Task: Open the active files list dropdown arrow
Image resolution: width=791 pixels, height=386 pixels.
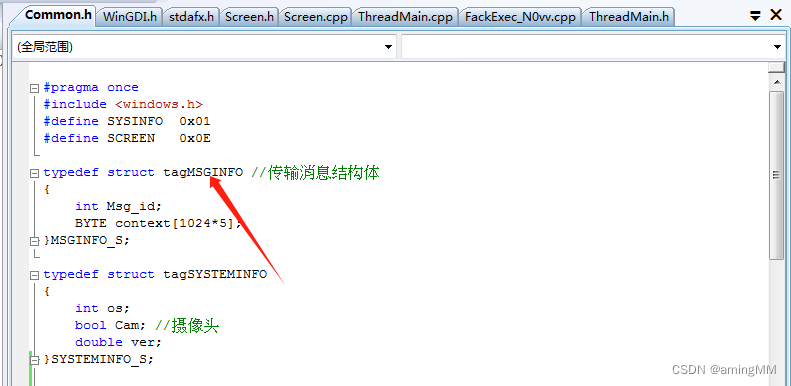Action: point(755,16)
